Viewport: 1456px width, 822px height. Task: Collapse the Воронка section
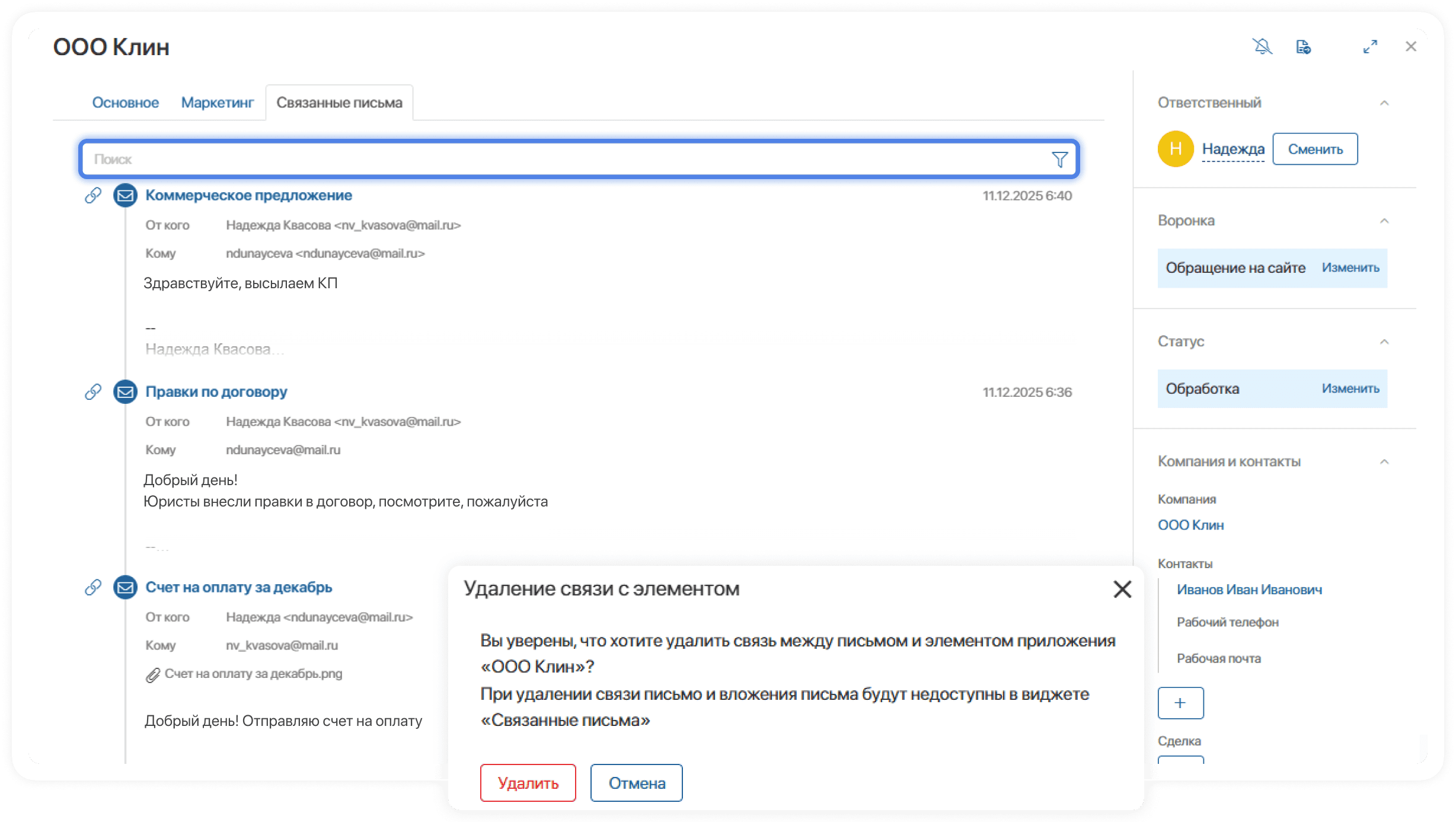1385,221
